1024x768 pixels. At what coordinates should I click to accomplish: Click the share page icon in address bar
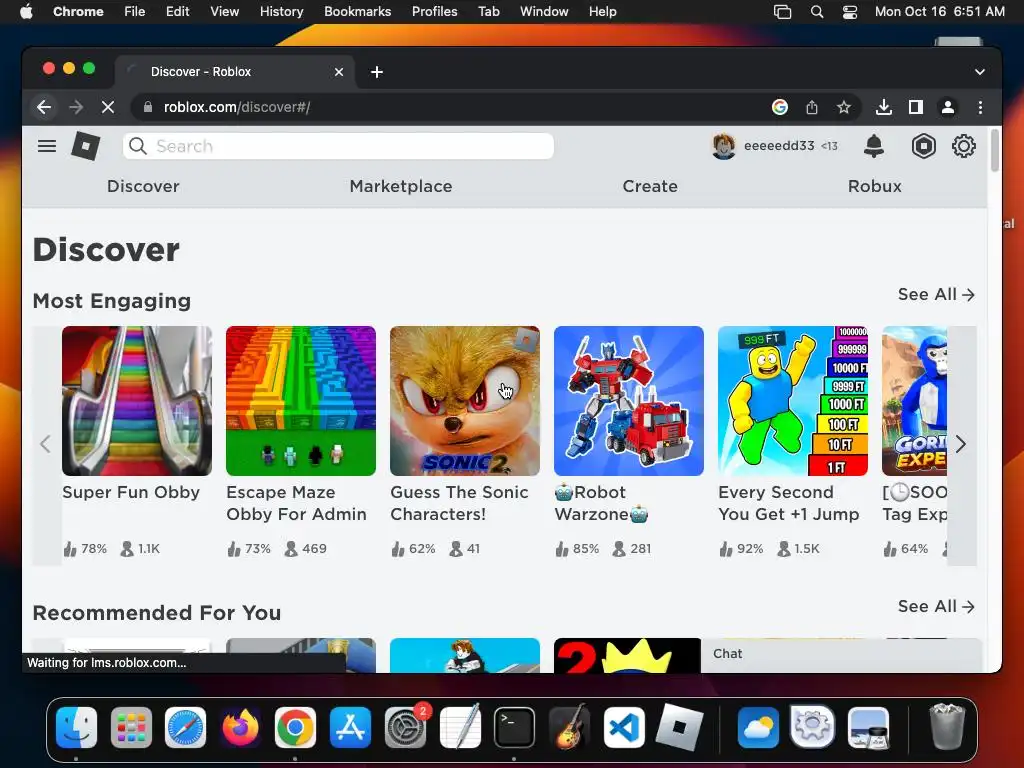click(x=812, y=107)
